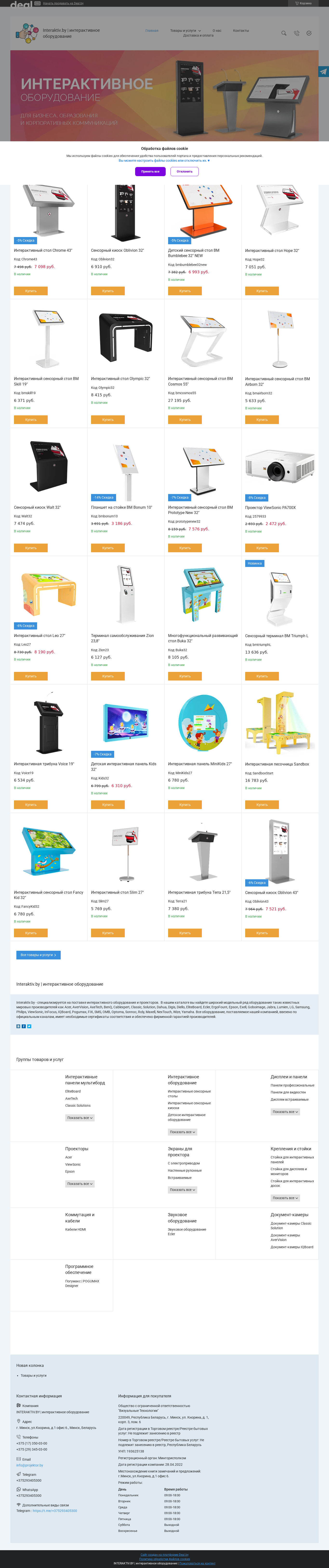Open the search magnifier icon in header
Screen dimensions: 329x1568
coord(283,33)
